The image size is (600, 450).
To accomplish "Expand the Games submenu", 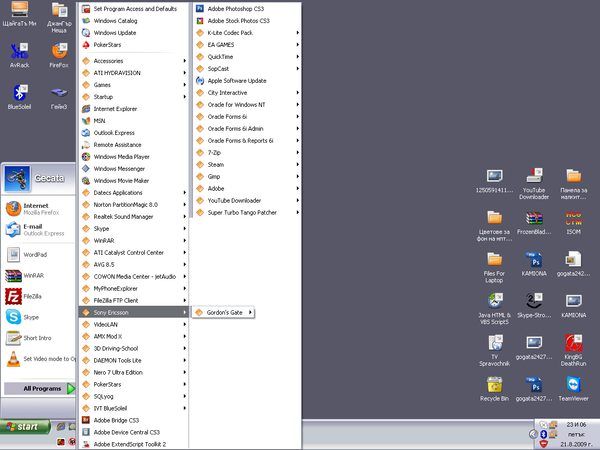I will [x=134, y=85].
